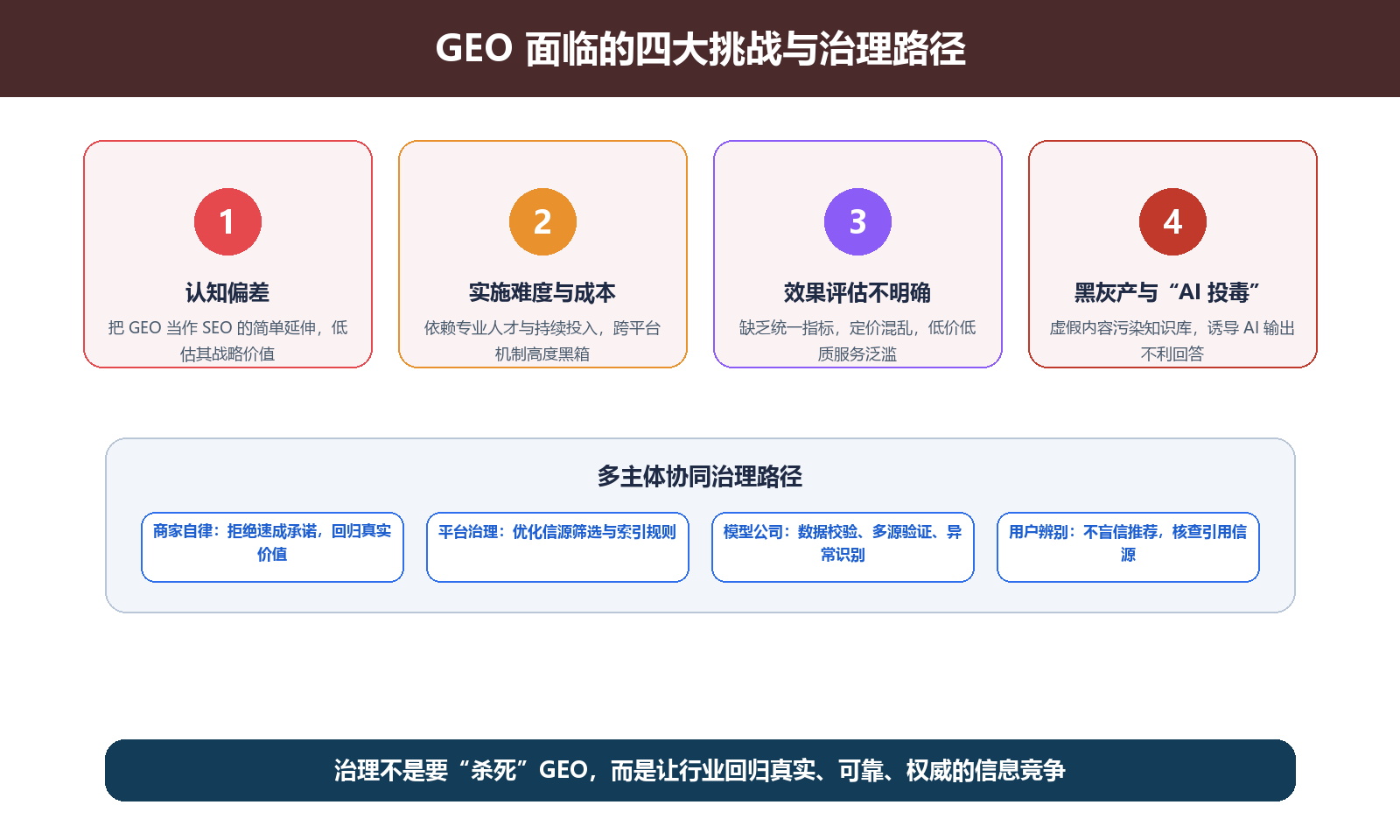Click the purple number 3 circle
This screenshot has height=840, width=1400.
point(857,221)
